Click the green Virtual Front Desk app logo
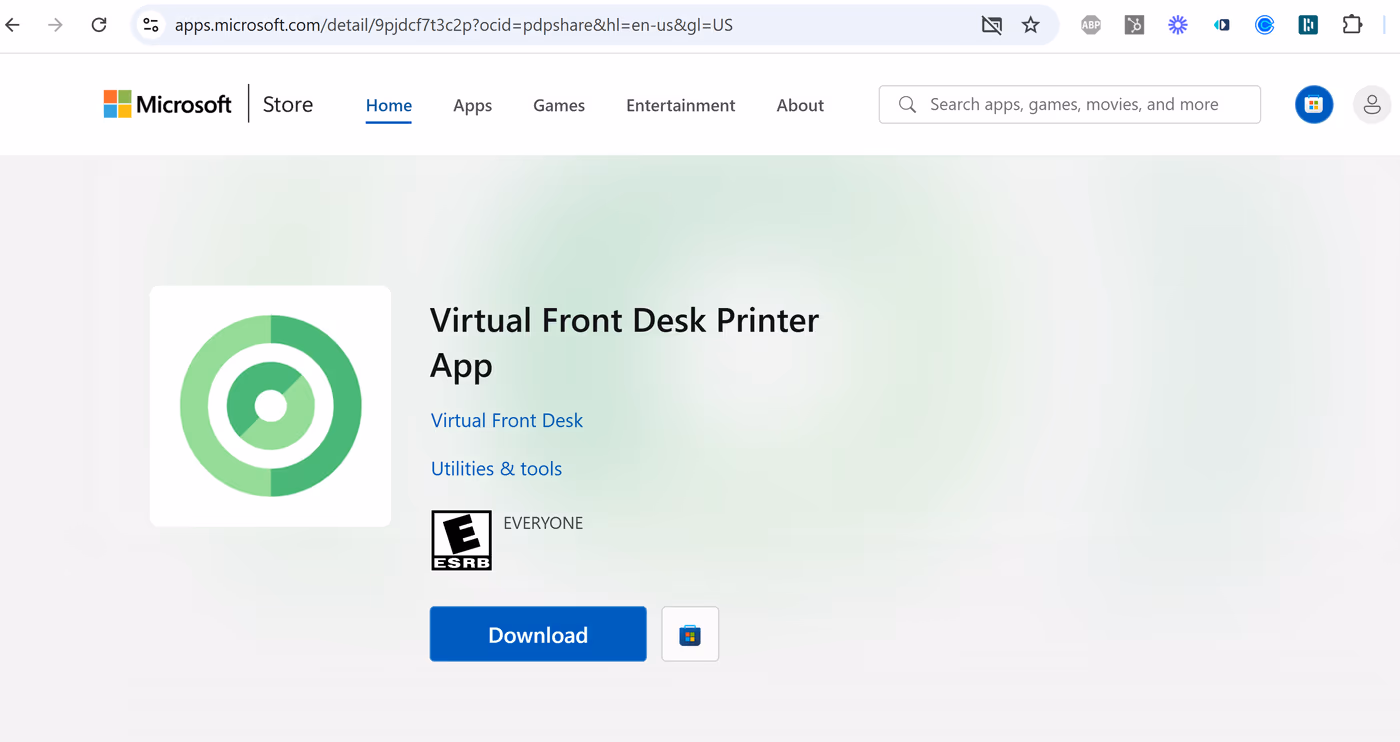1400x742 pixels. coord(270,406)
